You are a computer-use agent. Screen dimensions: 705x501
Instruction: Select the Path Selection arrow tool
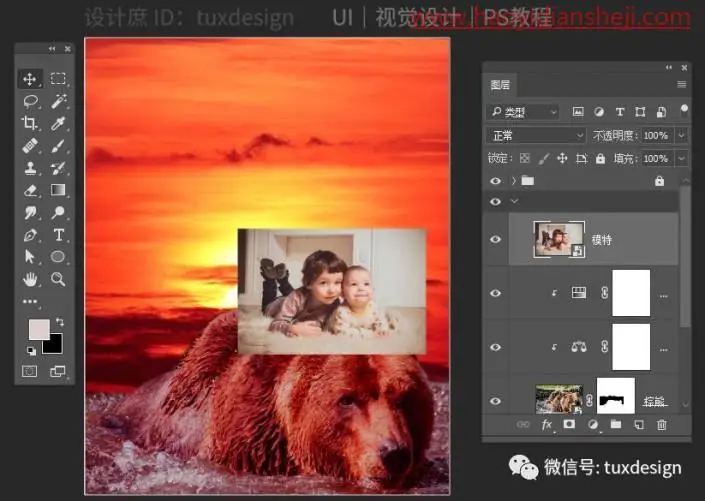[x=30, y=257]
